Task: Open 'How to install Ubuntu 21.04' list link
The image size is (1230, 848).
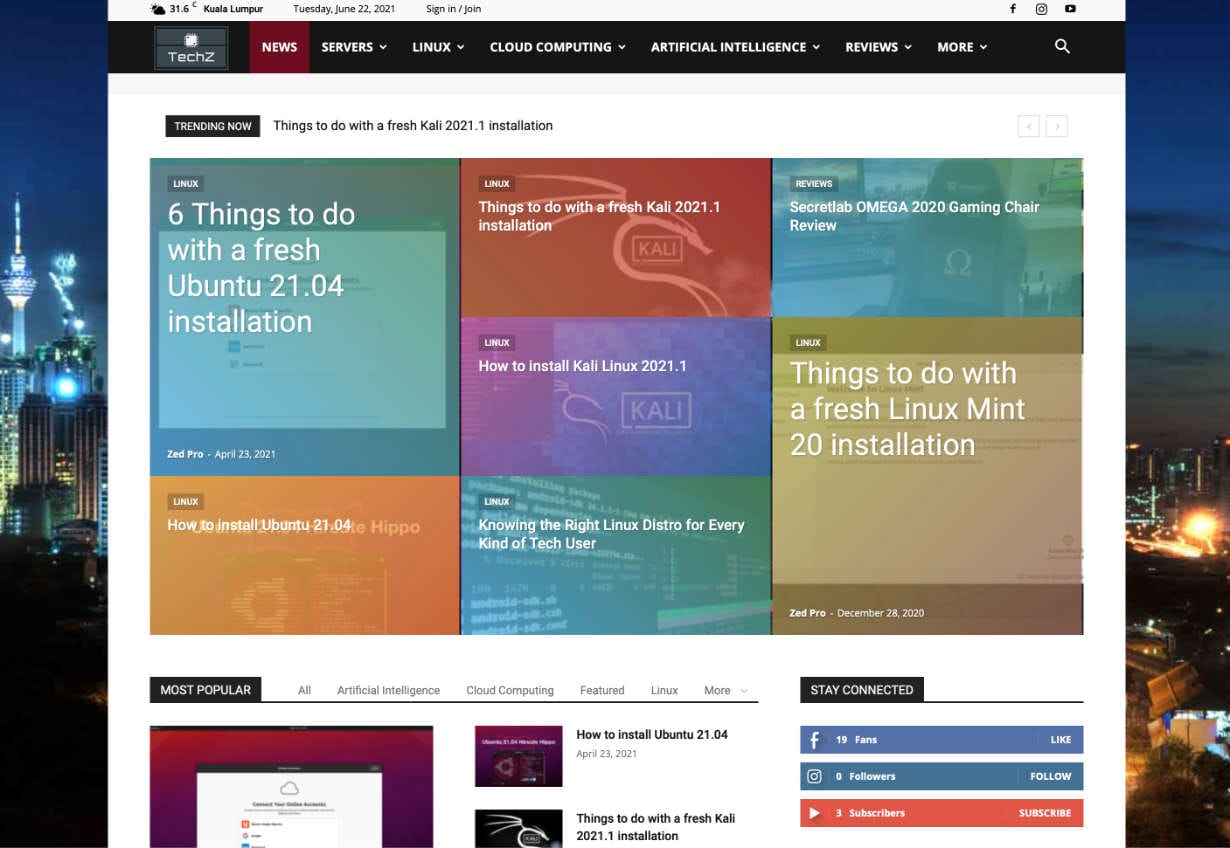Action: pyautogui.click(x=652, y=734)
